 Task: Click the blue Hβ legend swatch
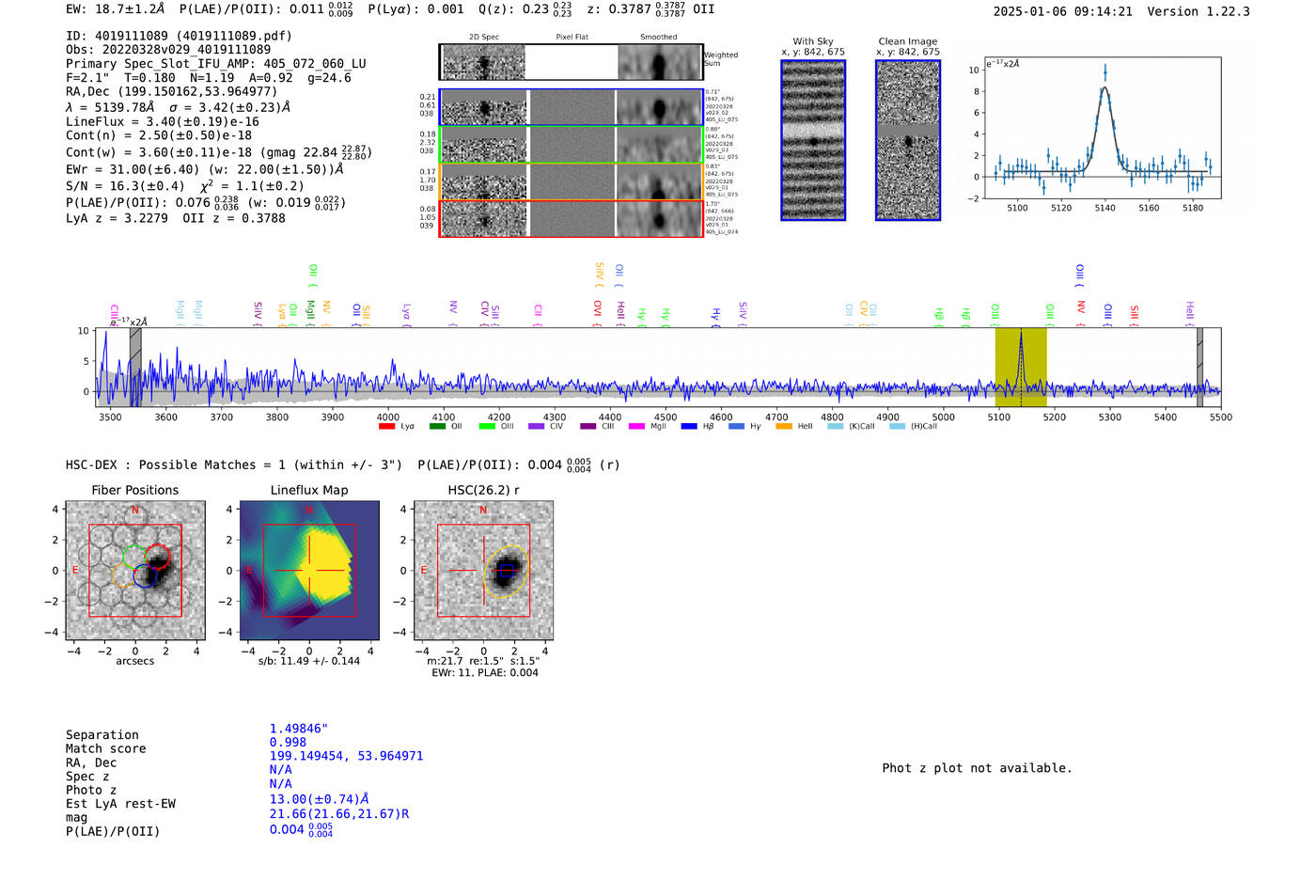click(x=689, y=427)
